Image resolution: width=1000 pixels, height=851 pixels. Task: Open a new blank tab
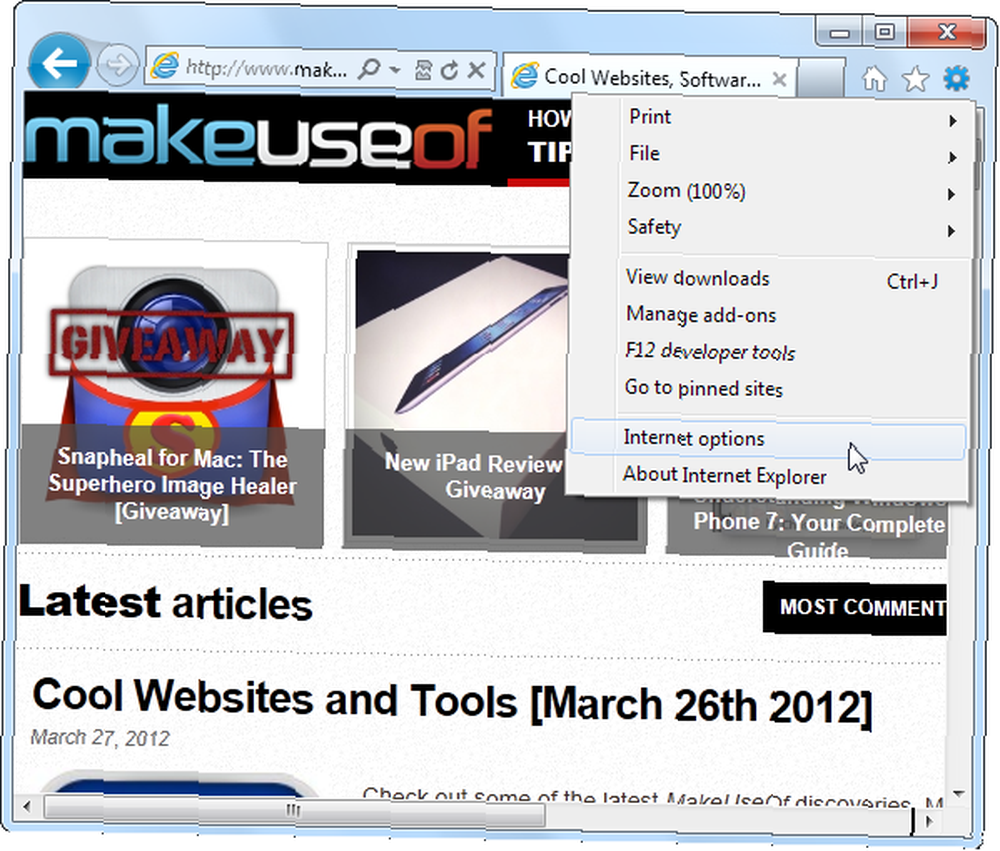(x=821, y=77)
